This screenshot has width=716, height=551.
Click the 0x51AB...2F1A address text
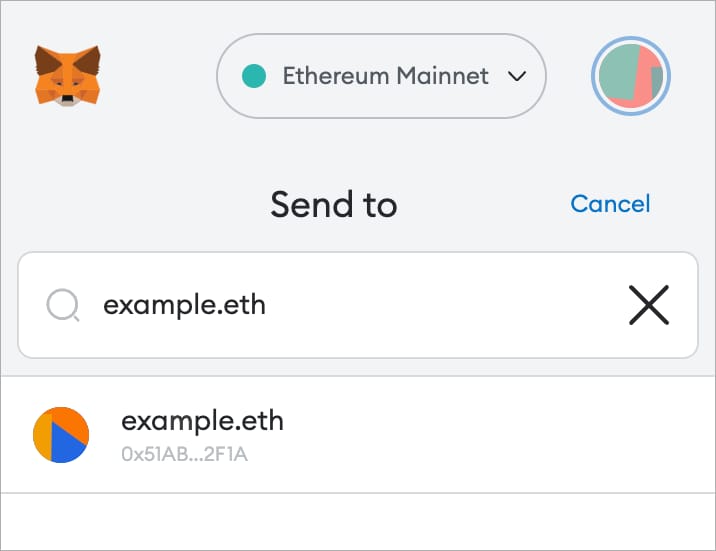point(184,454)
